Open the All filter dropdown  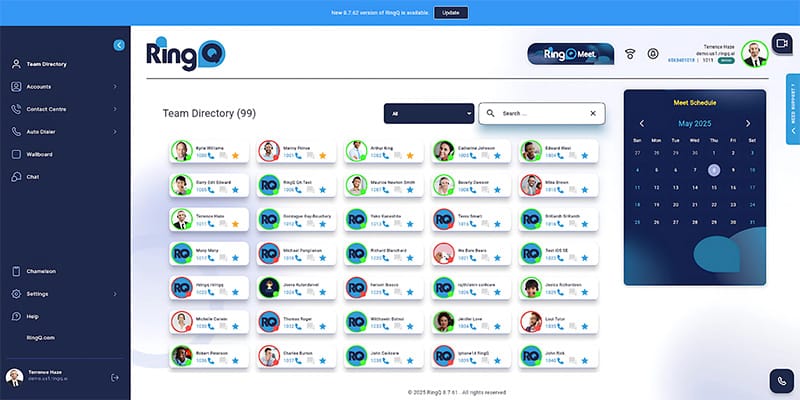pos(429,113)
